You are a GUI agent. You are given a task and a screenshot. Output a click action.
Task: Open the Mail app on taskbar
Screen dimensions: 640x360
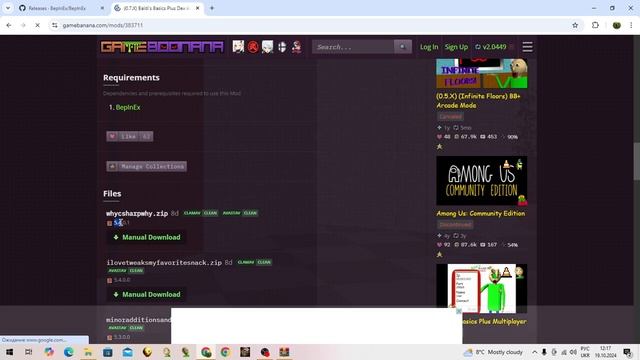(128, 352)
